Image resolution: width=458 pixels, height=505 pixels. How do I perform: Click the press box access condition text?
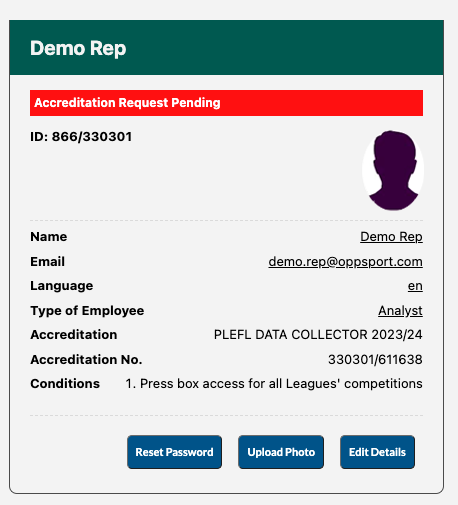[274, 384]
